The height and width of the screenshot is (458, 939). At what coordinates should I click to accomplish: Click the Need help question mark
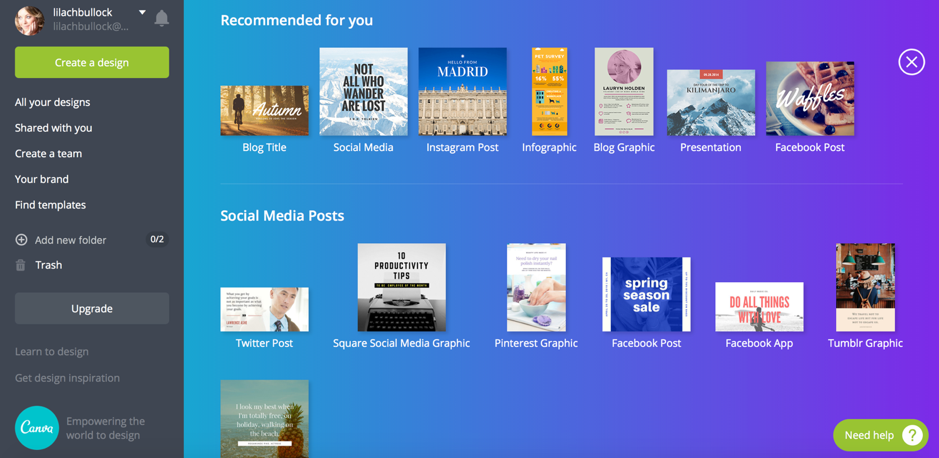click(x=912, y=435)
